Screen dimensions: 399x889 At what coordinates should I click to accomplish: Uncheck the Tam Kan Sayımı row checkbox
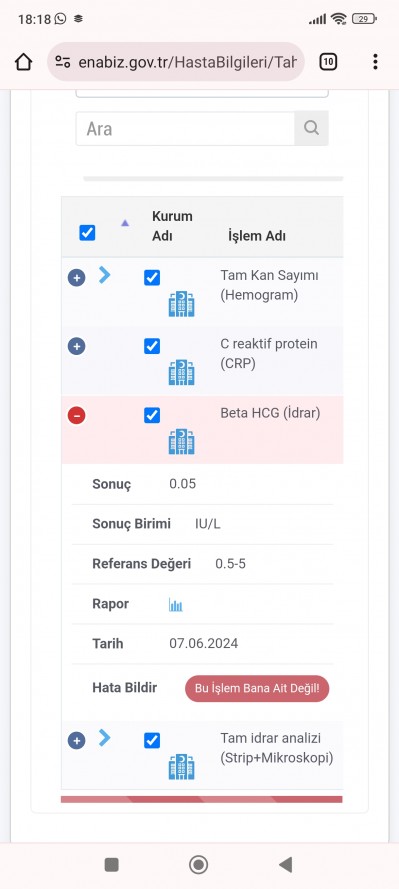[152, 278]
